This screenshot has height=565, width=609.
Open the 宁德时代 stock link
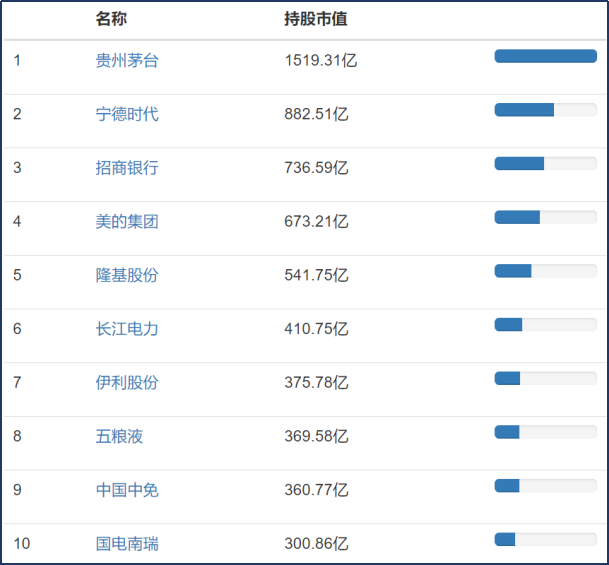(x=127, y=114)
